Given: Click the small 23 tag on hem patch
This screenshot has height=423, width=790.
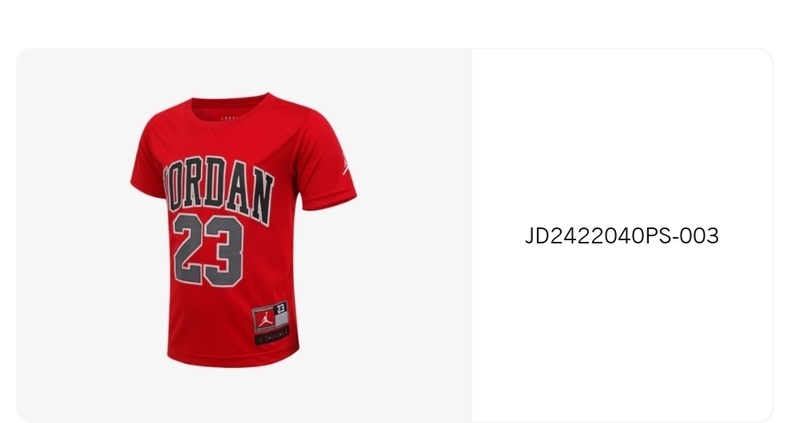Looking at the screenshot, I should 281,308.
